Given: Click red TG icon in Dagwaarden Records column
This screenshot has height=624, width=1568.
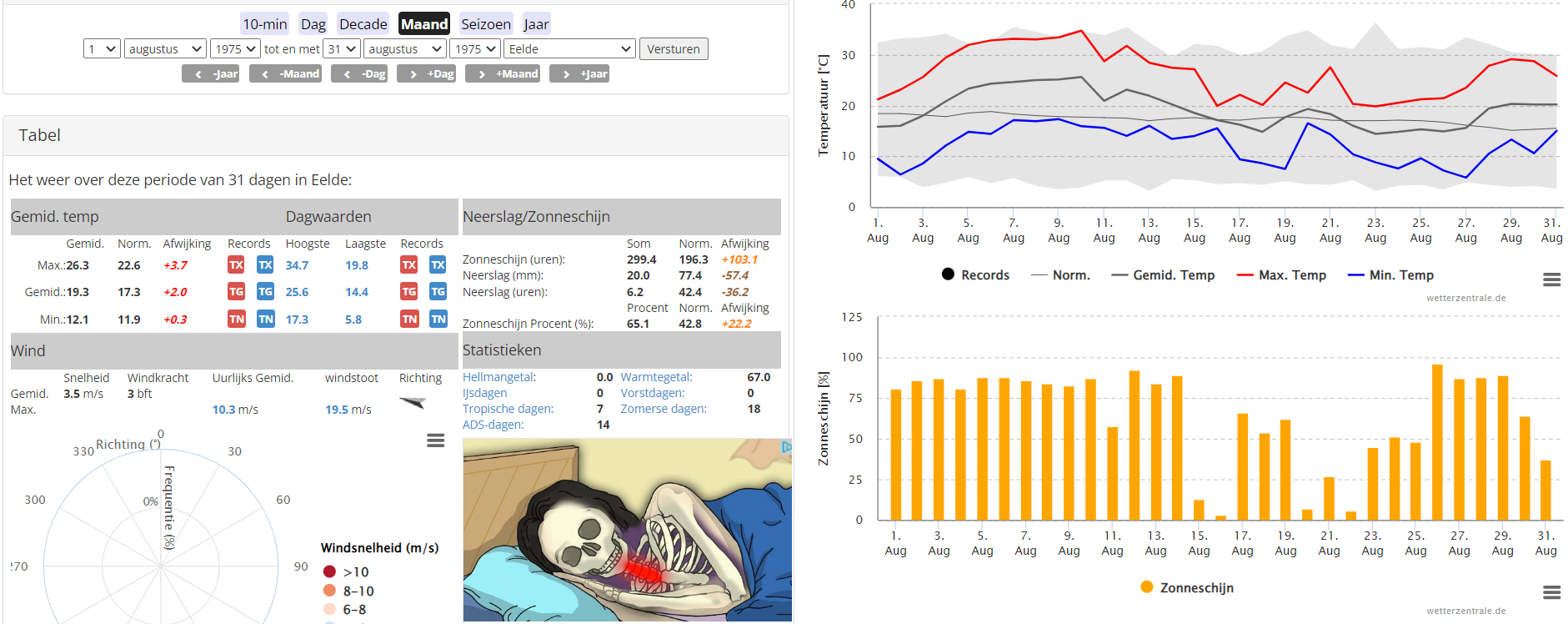Looking at the screenshot, I should pos(409,292).
